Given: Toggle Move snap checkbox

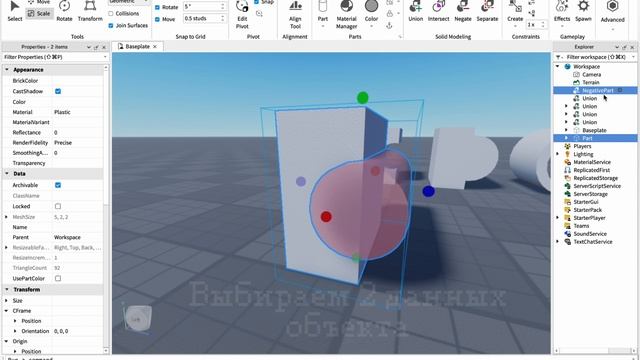Looking at the screenshot, I should click(x=157, y=19).
